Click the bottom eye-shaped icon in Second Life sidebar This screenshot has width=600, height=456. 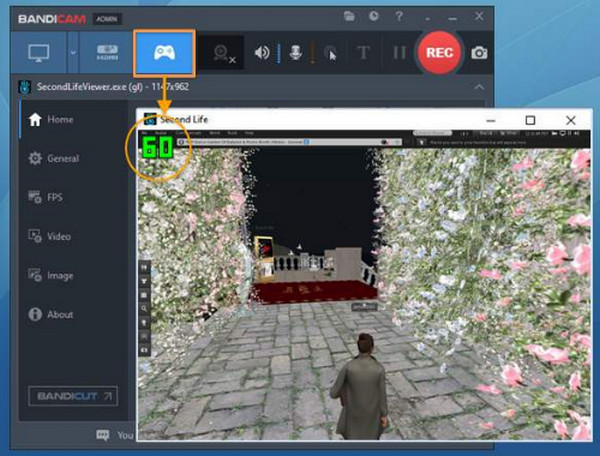point(144,350)
